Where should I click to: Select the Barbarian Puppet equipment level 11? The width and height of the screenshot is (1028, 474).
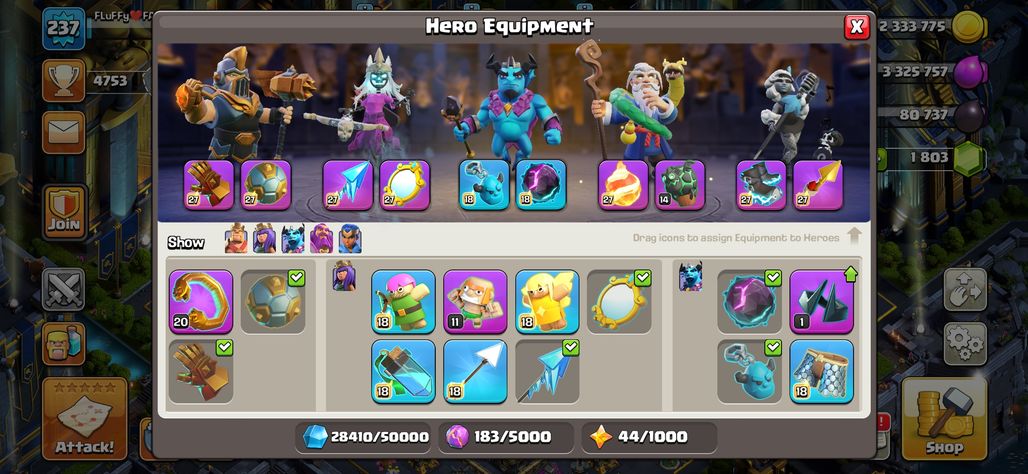(x=475, y=302)
